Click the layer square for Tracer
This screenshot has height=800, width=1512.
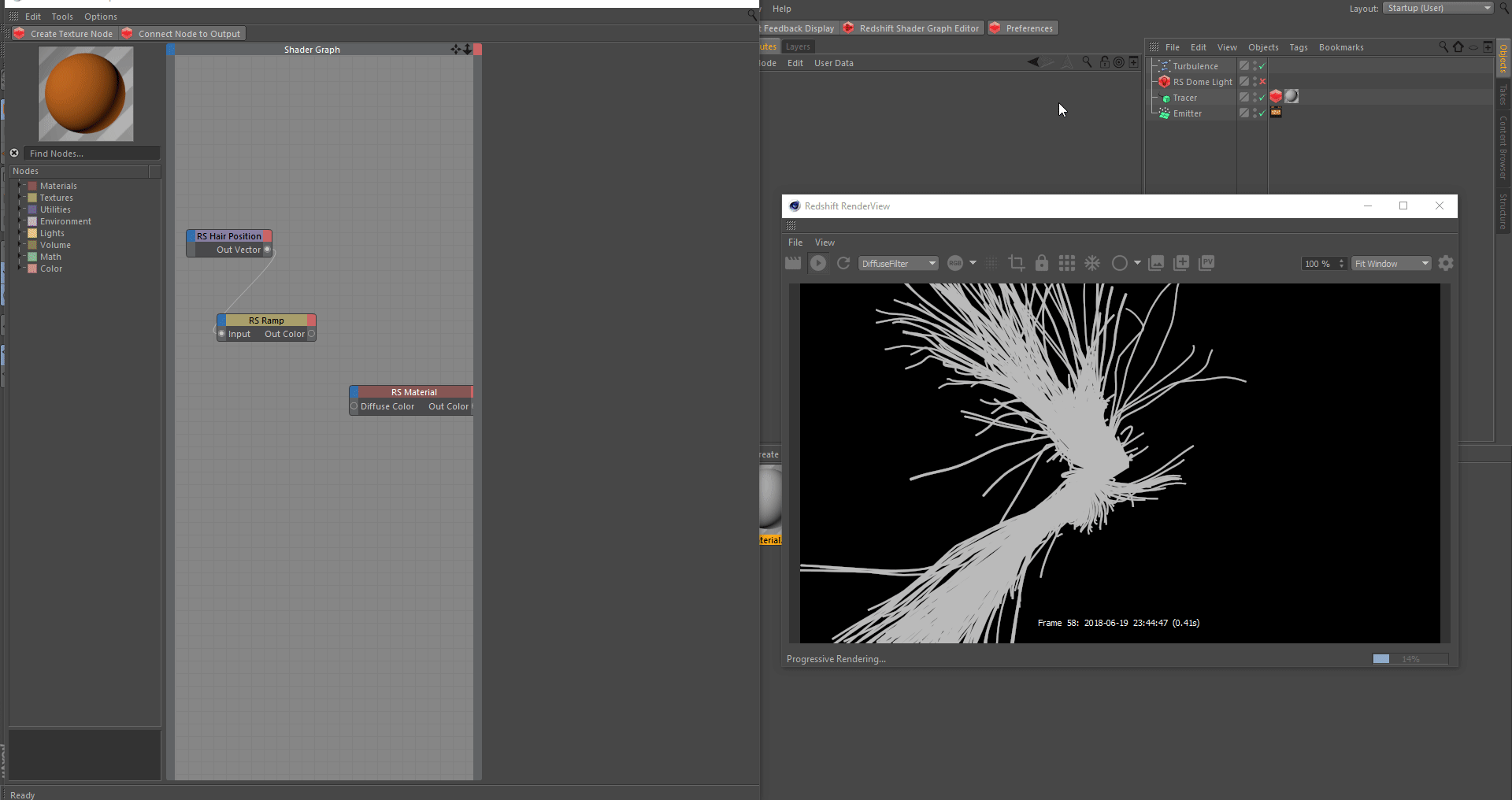(1244, 98)
